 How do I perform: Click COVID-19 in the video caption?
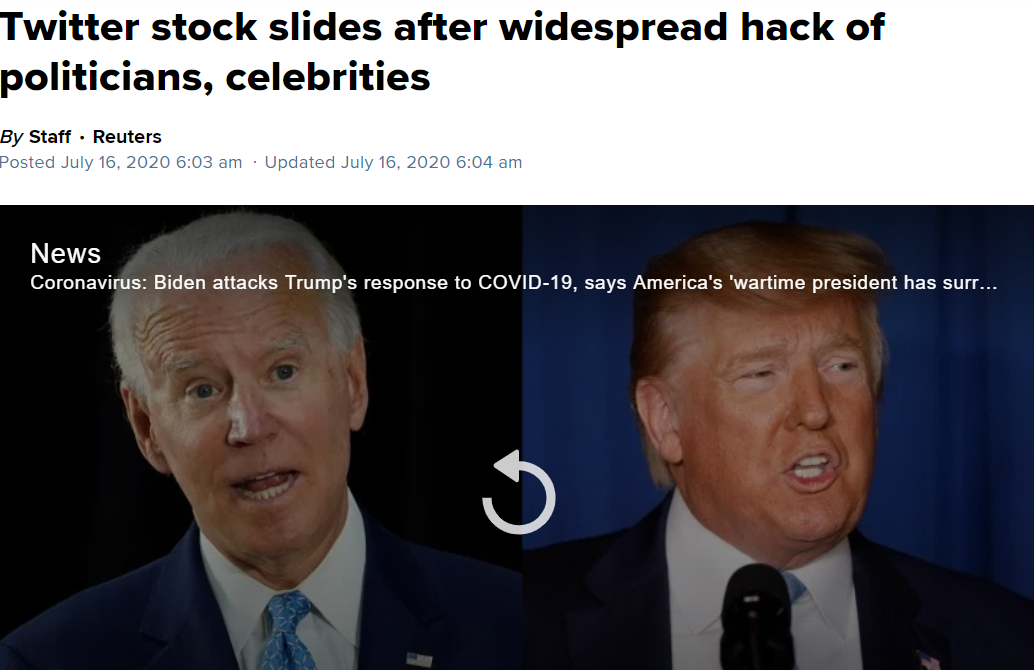tap(524, 283)
